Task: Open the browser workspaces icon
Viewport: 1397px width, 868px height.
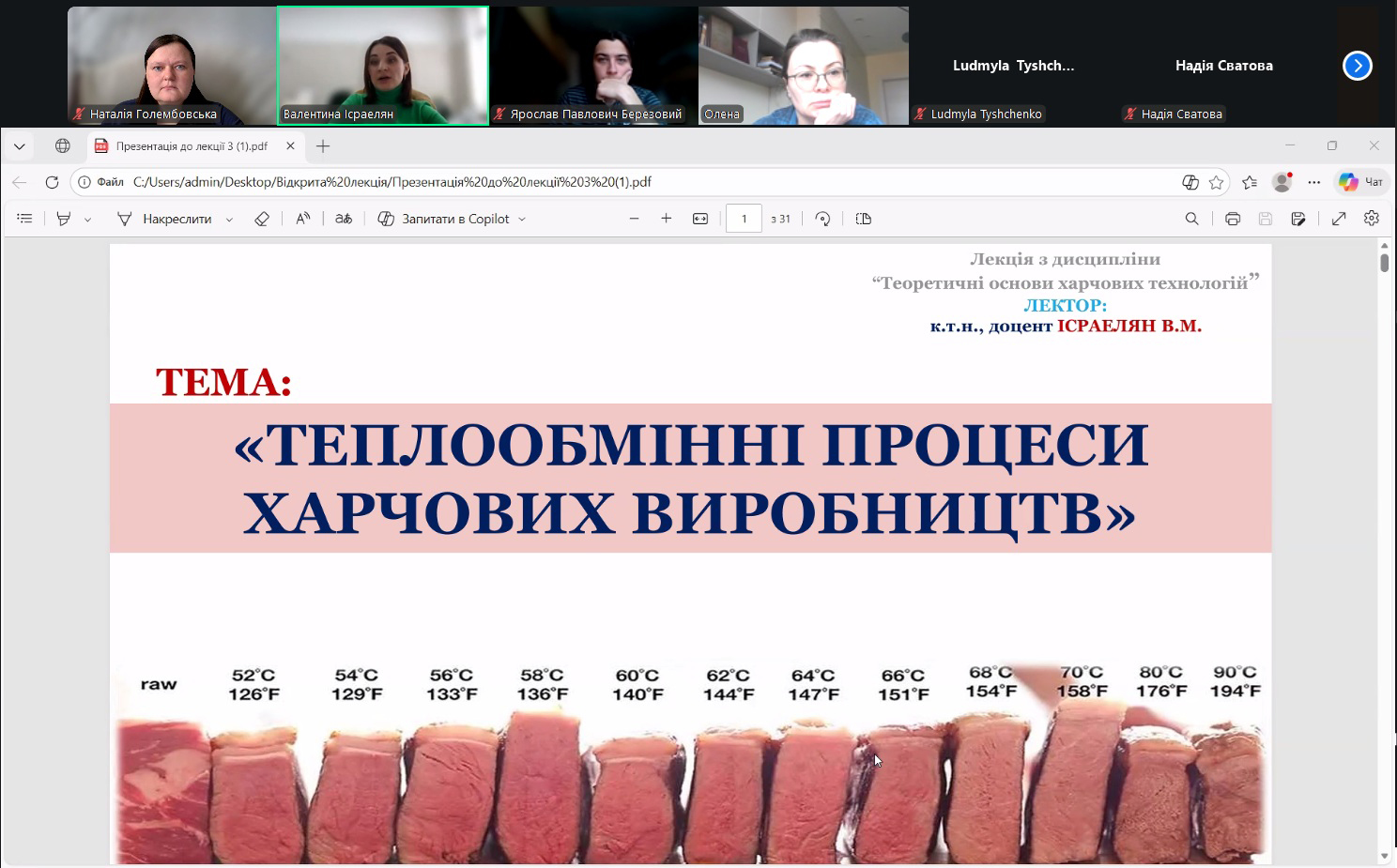Action: click(63, 146)
